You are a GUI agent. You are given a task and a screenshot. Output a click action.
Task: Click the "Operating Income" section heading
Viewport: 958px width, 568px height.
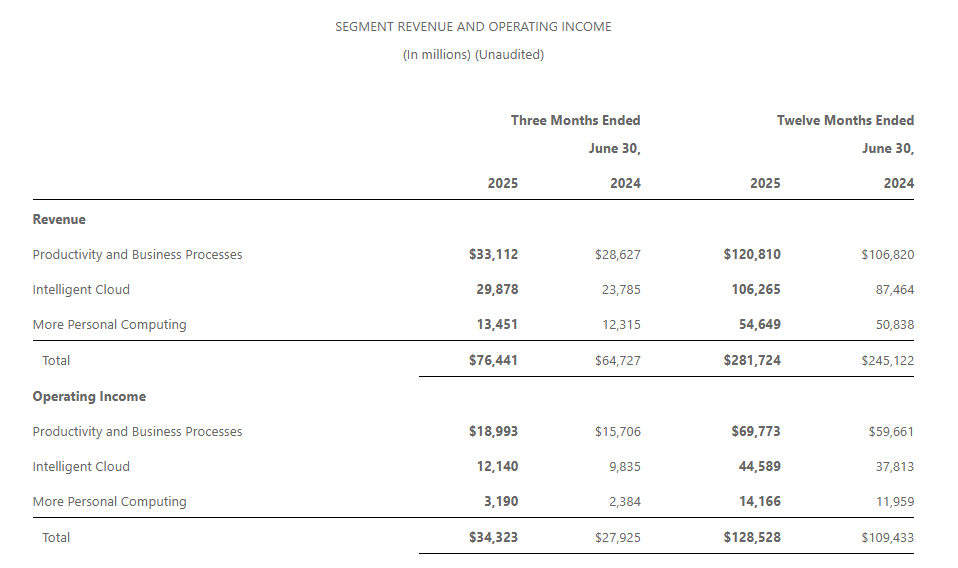89,396
